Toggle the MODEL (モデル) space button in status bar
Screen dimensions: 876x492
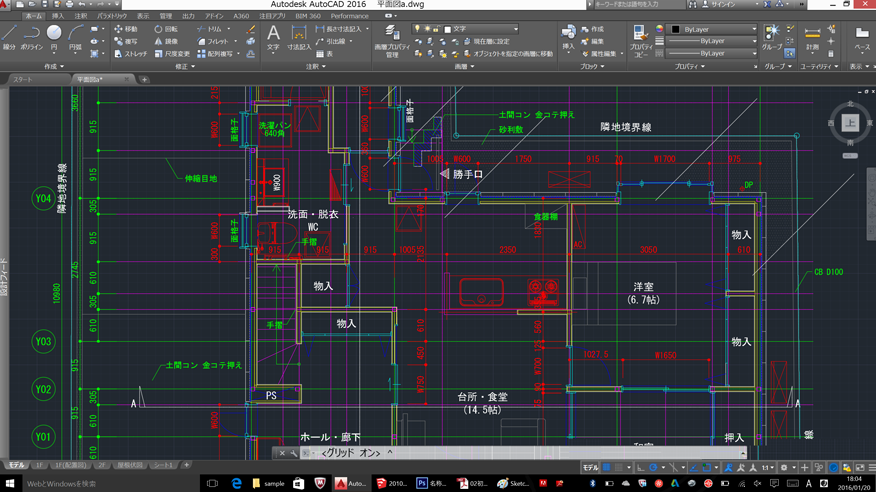[x=590, y=467]
